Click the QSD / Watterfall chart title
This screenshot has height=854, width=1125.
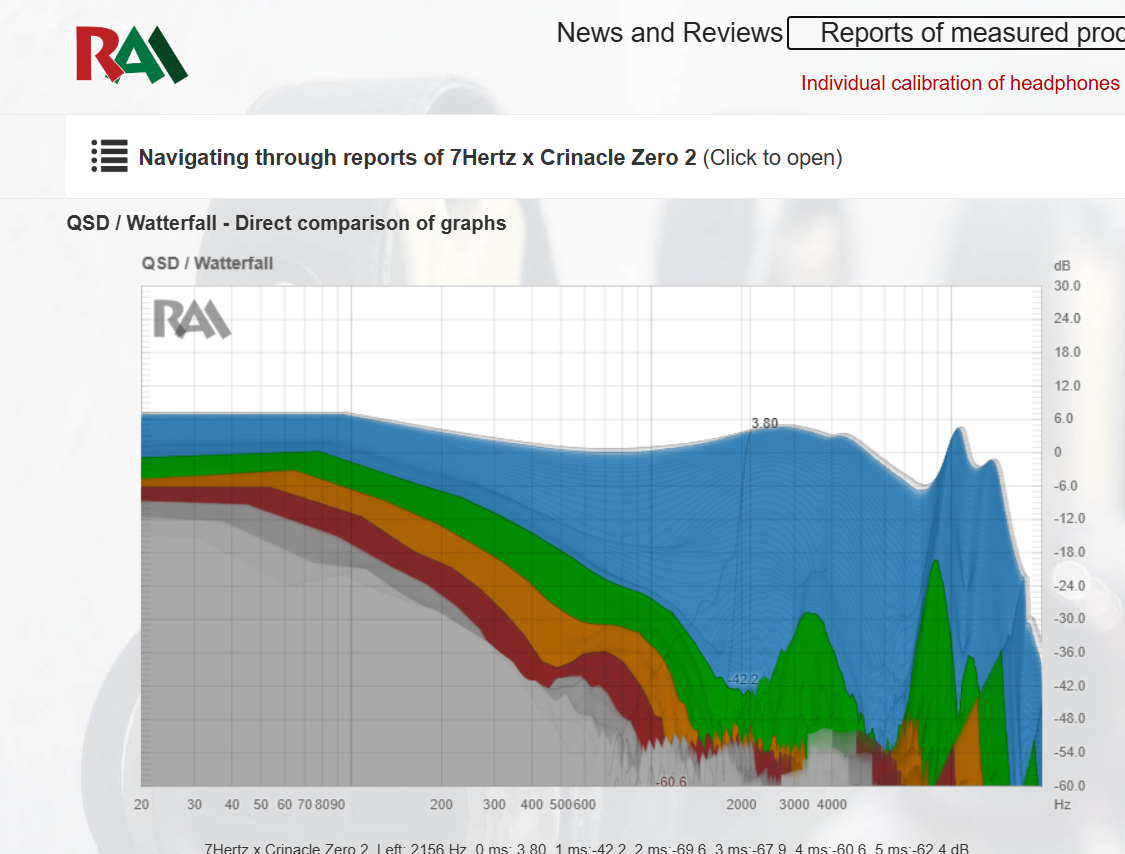coord(207,263)
